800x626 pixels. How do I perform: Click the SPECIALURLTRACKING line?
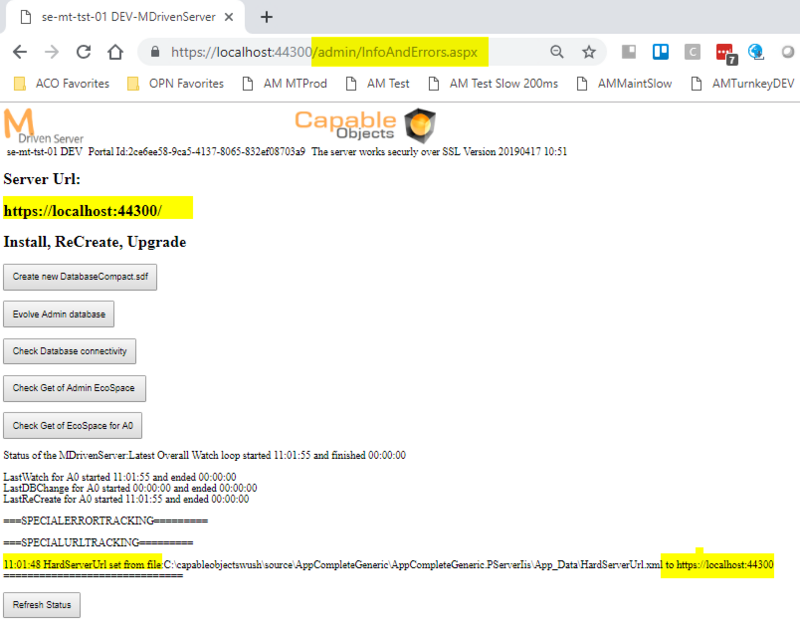point(98,542)
